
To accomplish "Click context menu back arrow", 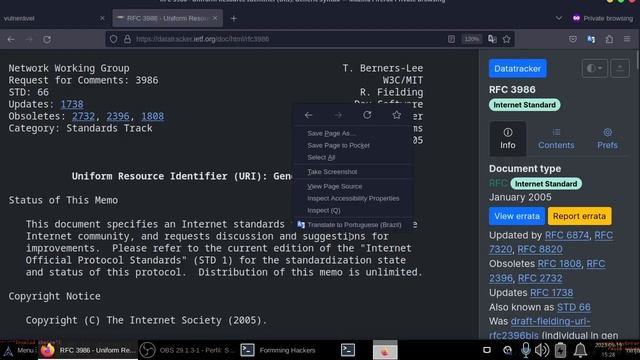I will point(309,116).
